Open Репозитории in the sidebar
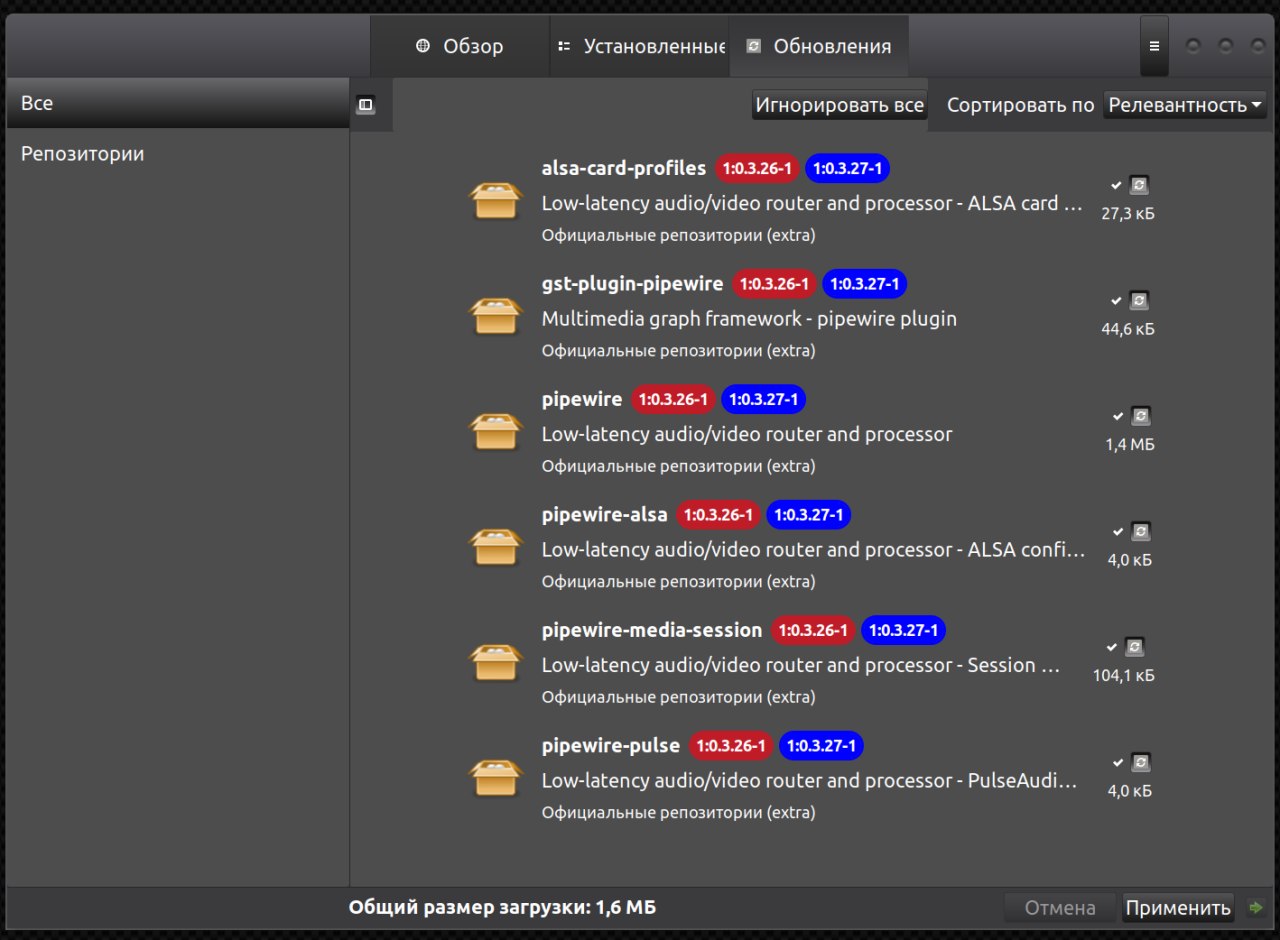The image size is (1280, 940). coord(178,154)
